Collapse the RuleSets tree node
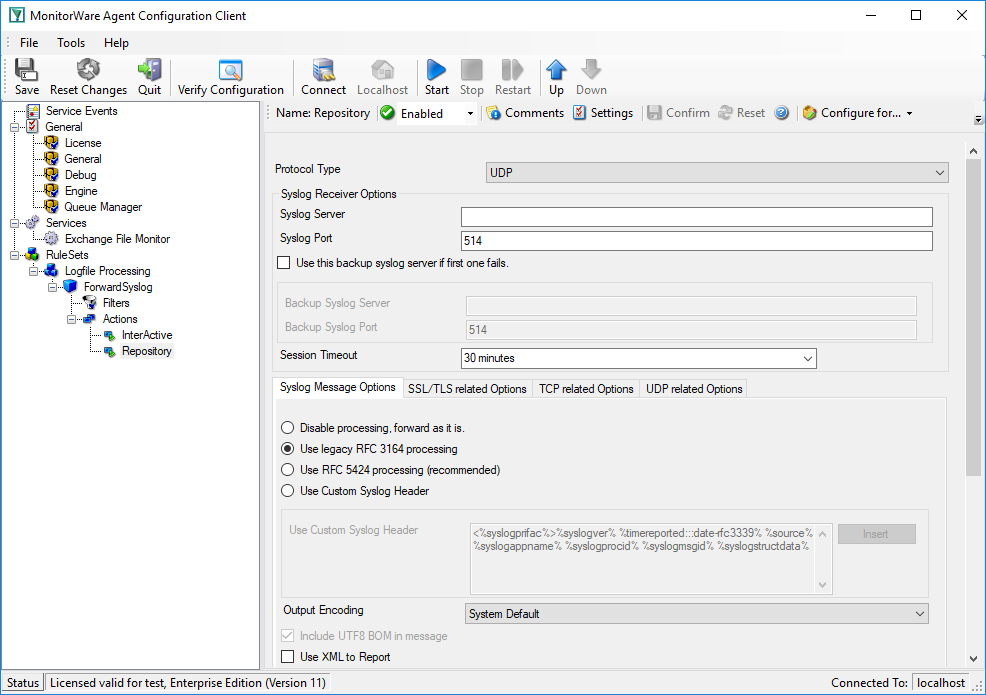 tap(14, 255)
